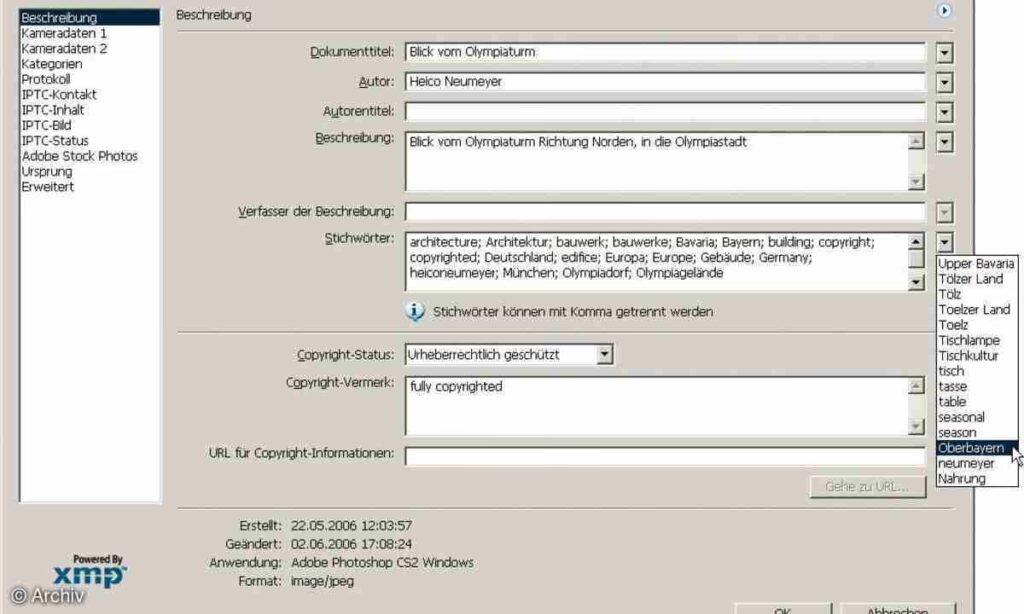Open the Autor field dropdown arrow

(x=945, y=82)
